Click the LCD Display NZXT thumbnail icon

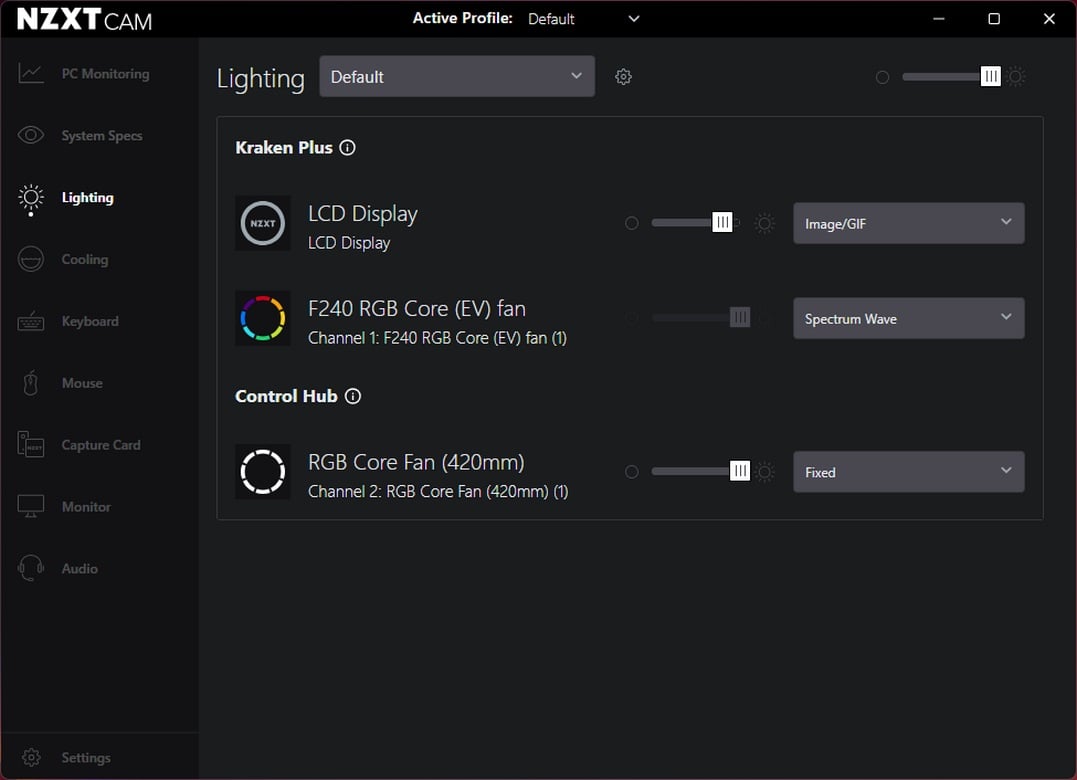point(263,223)
